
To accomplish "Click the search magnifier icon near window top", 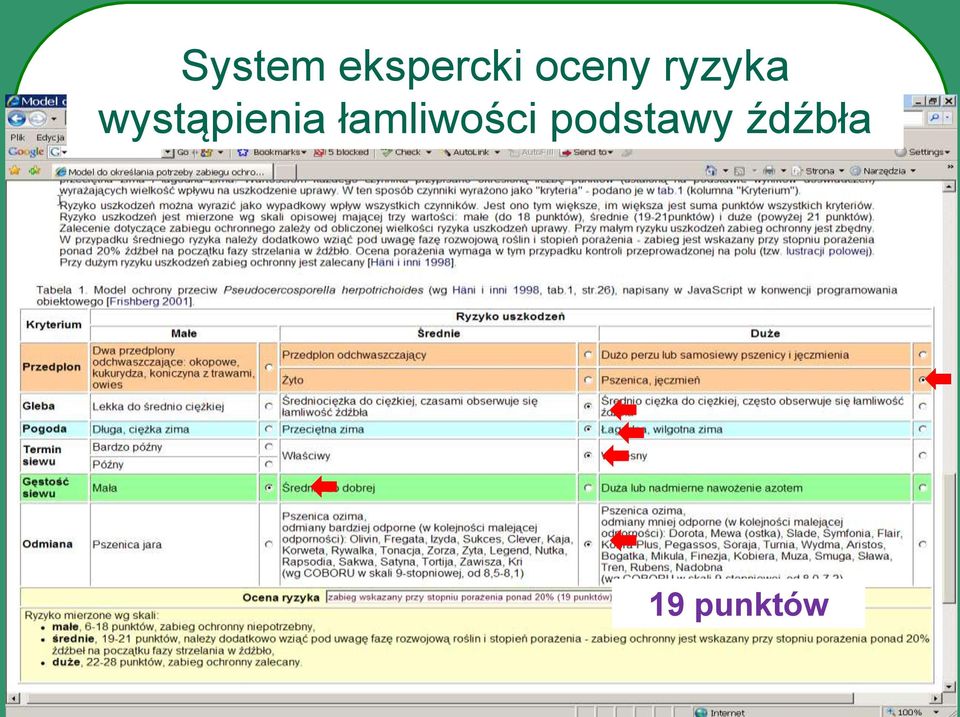I will coord(934,118).
